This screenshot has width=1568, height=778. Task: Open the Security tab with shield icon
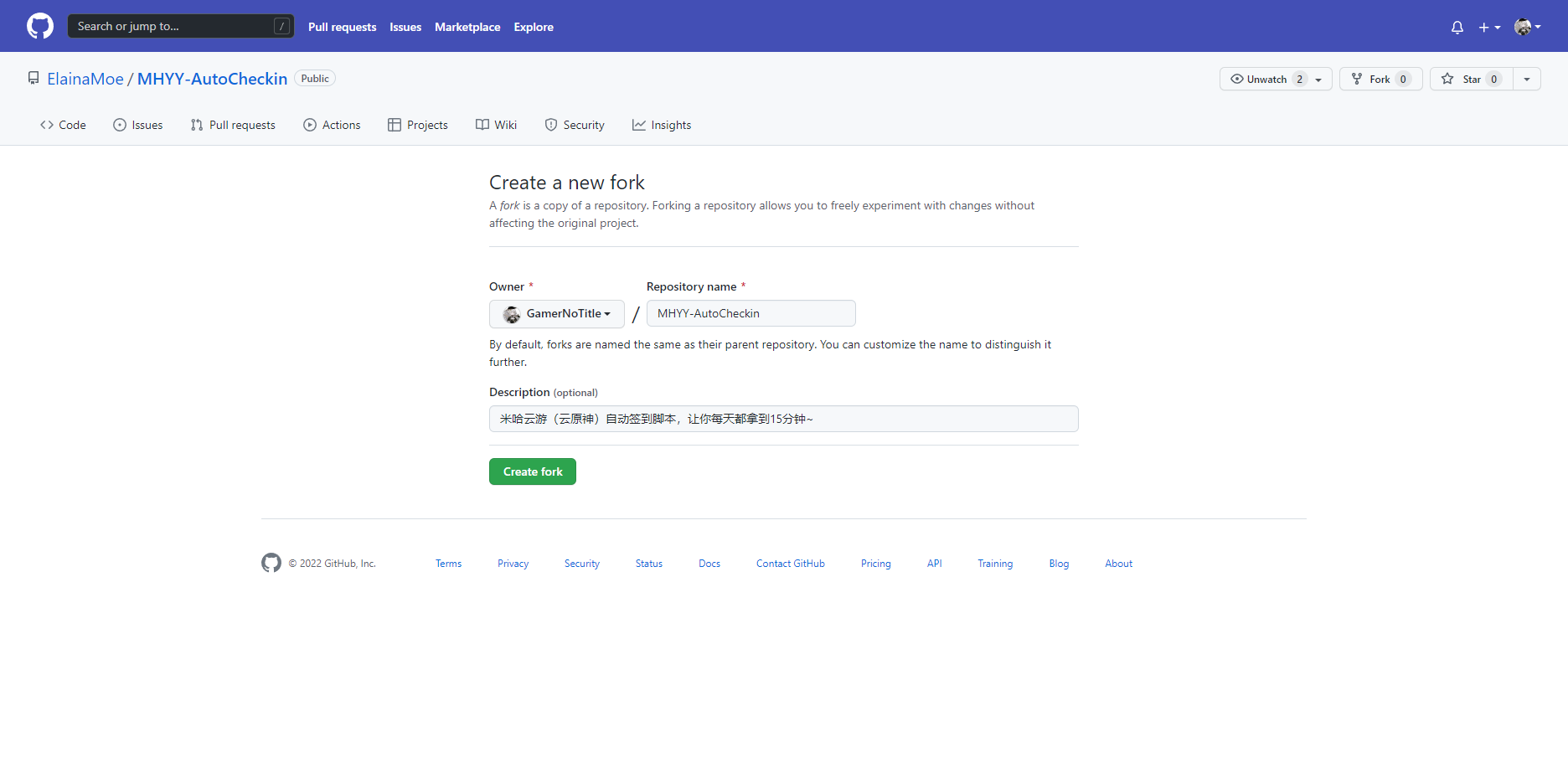click(x=575, y=125)
